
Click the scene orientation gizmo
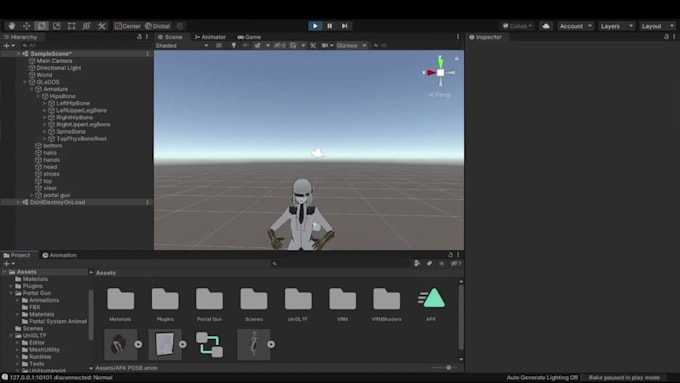(x=440, y=72)
